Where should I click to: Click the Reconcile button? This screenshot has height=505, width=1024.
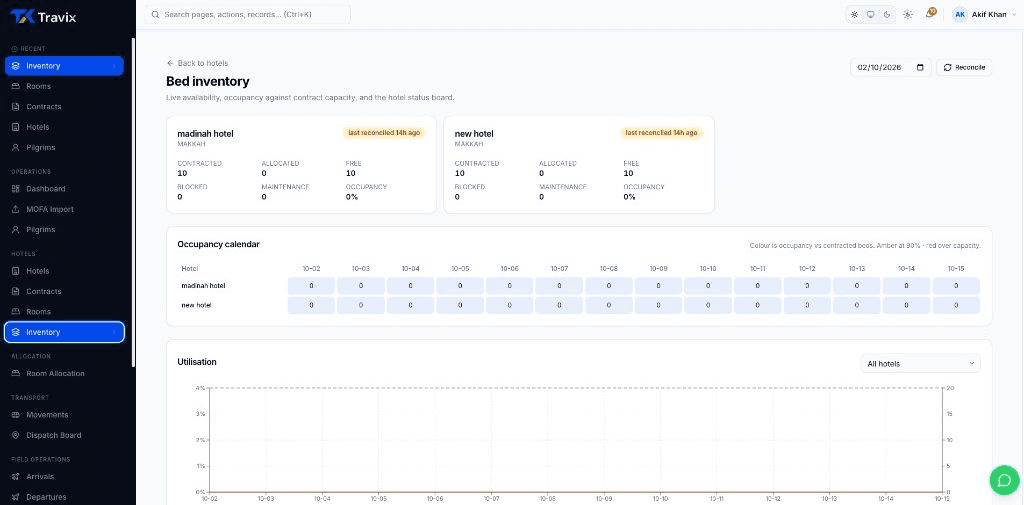pyautogui.click(x=964, y=67)
